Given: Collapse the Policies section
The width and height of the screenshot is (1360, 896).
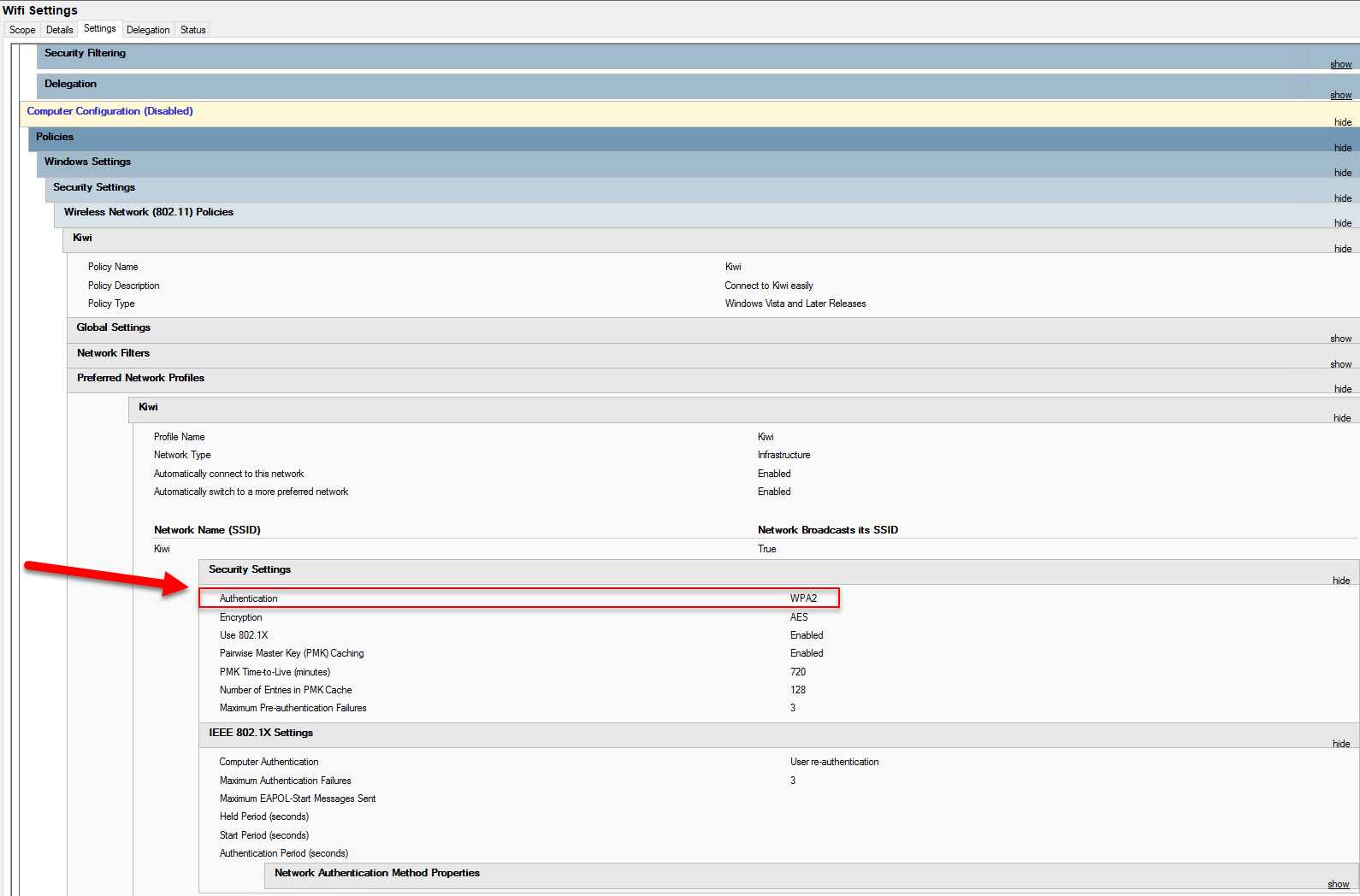Looking at the screenshot, I should pyautogui.click(x=1342, y=148).
